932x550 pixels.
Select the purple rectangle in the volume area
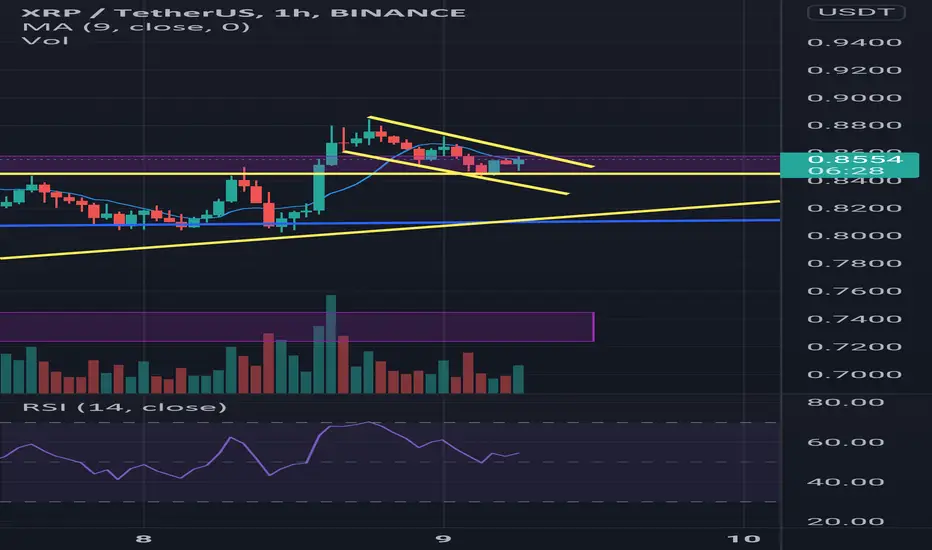click(x=297, y=326)
